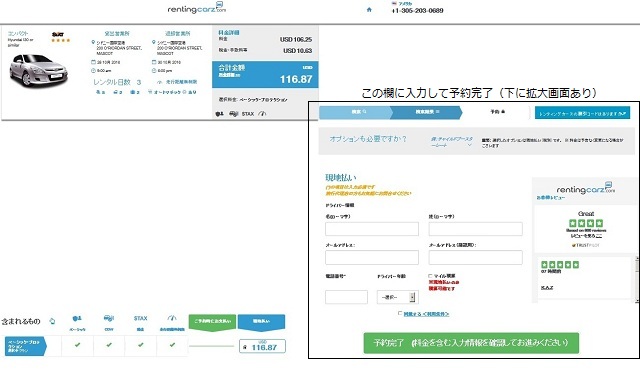Screen dimensions: 640x384
Task: Click the last name input field
Action: click(x=476, y=229)
